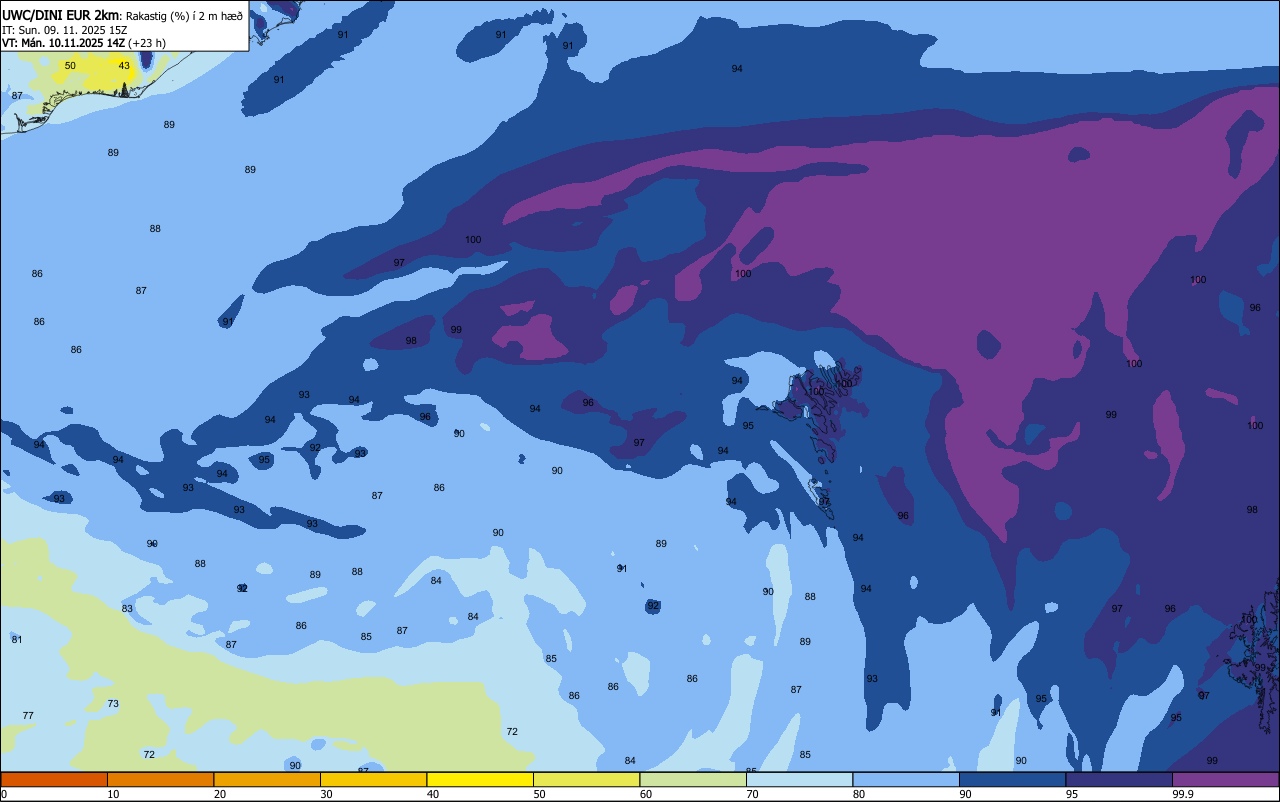Click the yellow 40–50 percent legend segment

(480, 779)
